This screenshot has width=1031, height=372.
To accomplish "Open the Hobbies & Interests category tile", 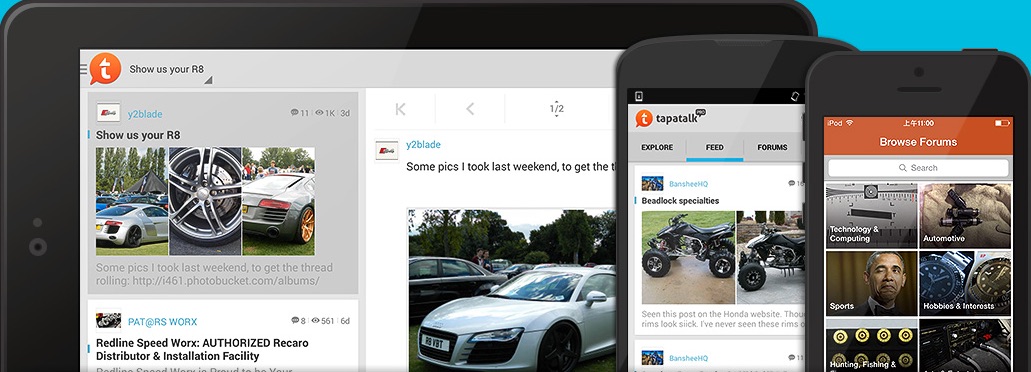I will (x=965, y=283).
